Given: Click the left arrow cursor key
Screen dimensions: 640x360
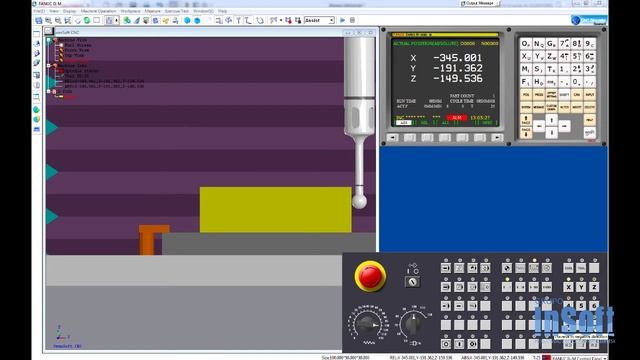Looking at the screenshot, I should click(x=539, y=126).
